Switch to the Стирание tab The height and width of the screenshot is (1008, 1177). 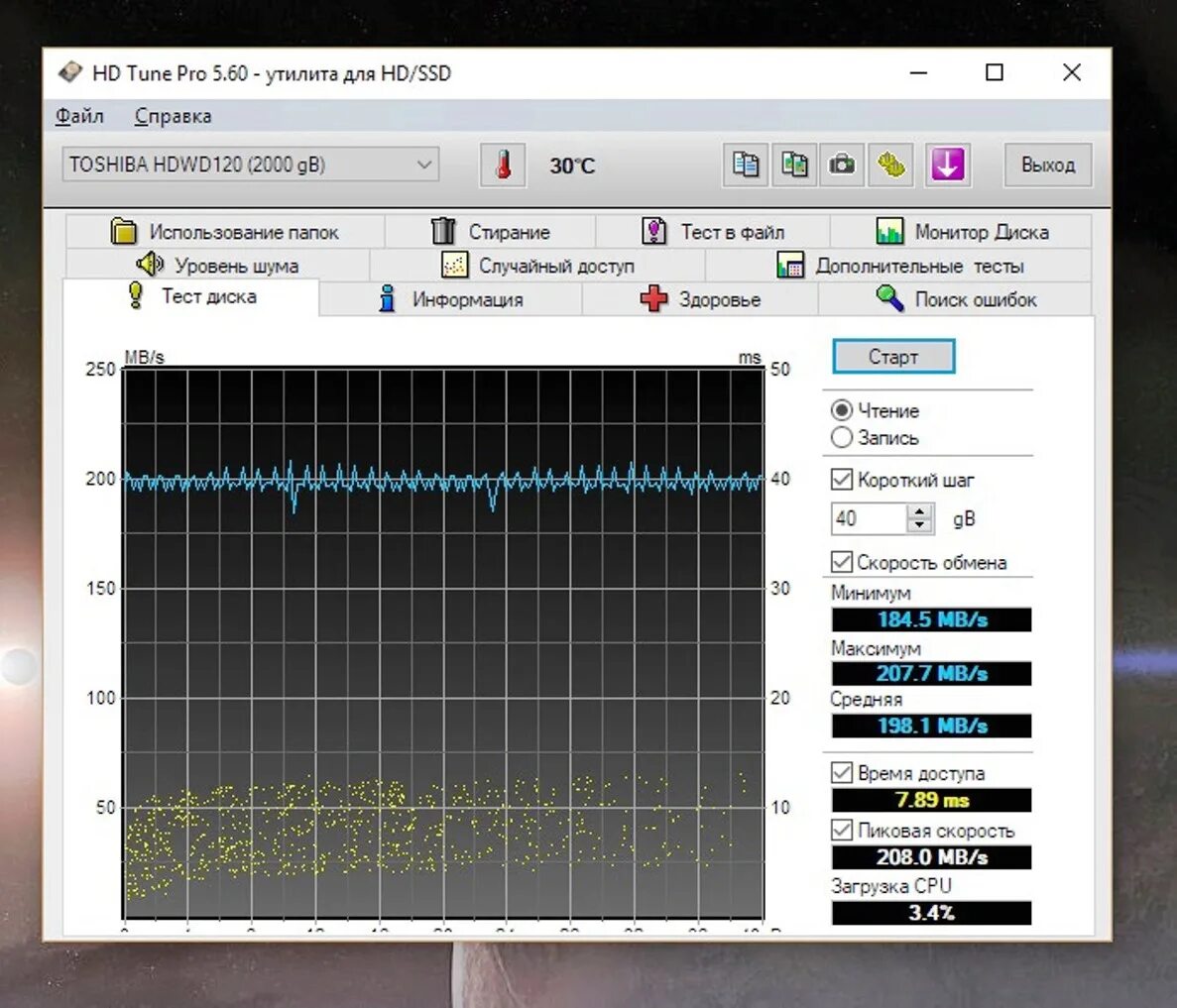491,232
